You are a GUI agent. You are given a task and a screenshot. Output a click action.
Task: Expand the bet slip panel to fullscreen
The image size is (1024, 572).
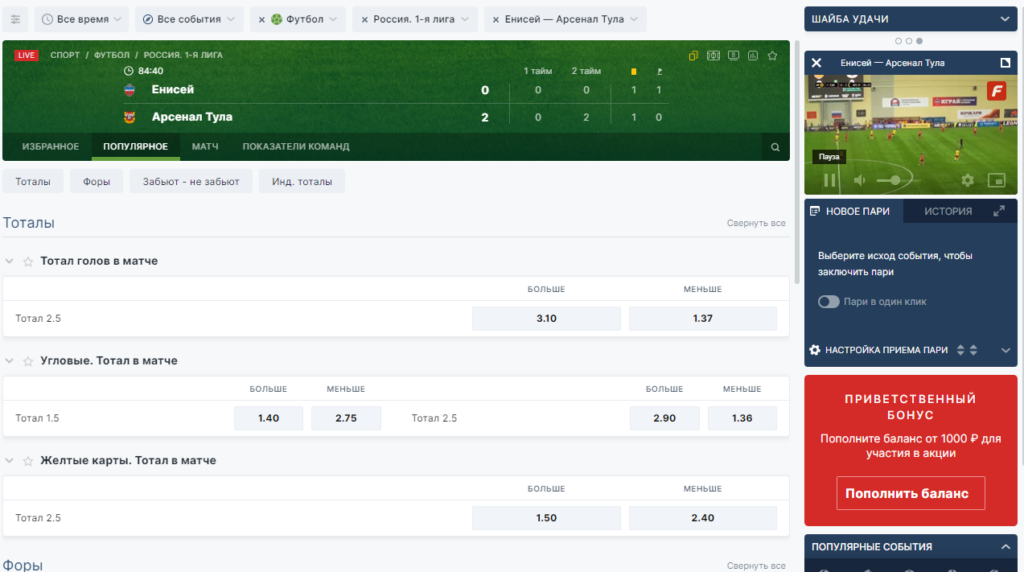tap(999, 211)
